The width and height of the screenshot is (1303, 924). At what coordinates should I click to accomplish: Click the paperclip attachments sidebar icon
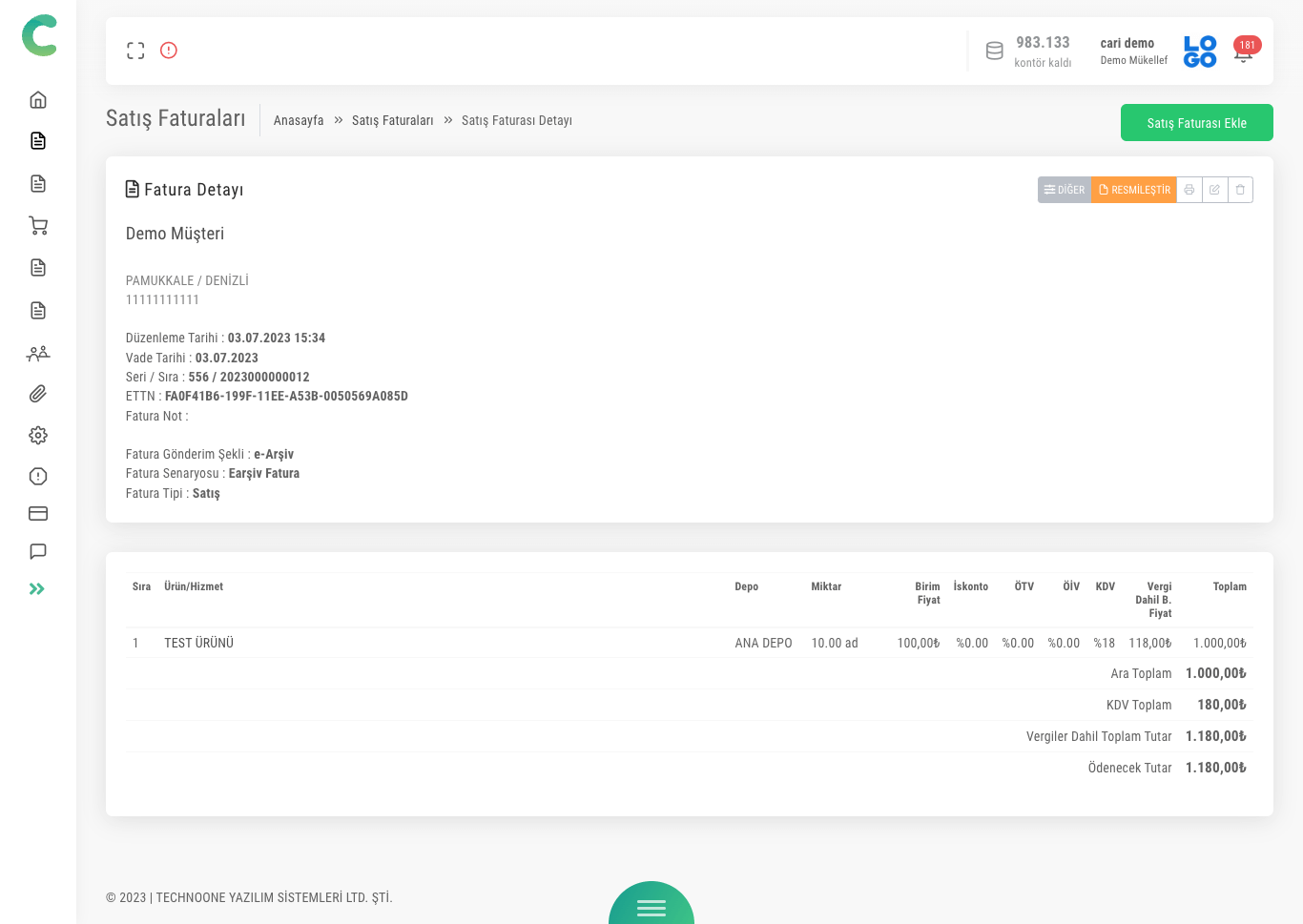pyautogui.click(x=38, y=394)
